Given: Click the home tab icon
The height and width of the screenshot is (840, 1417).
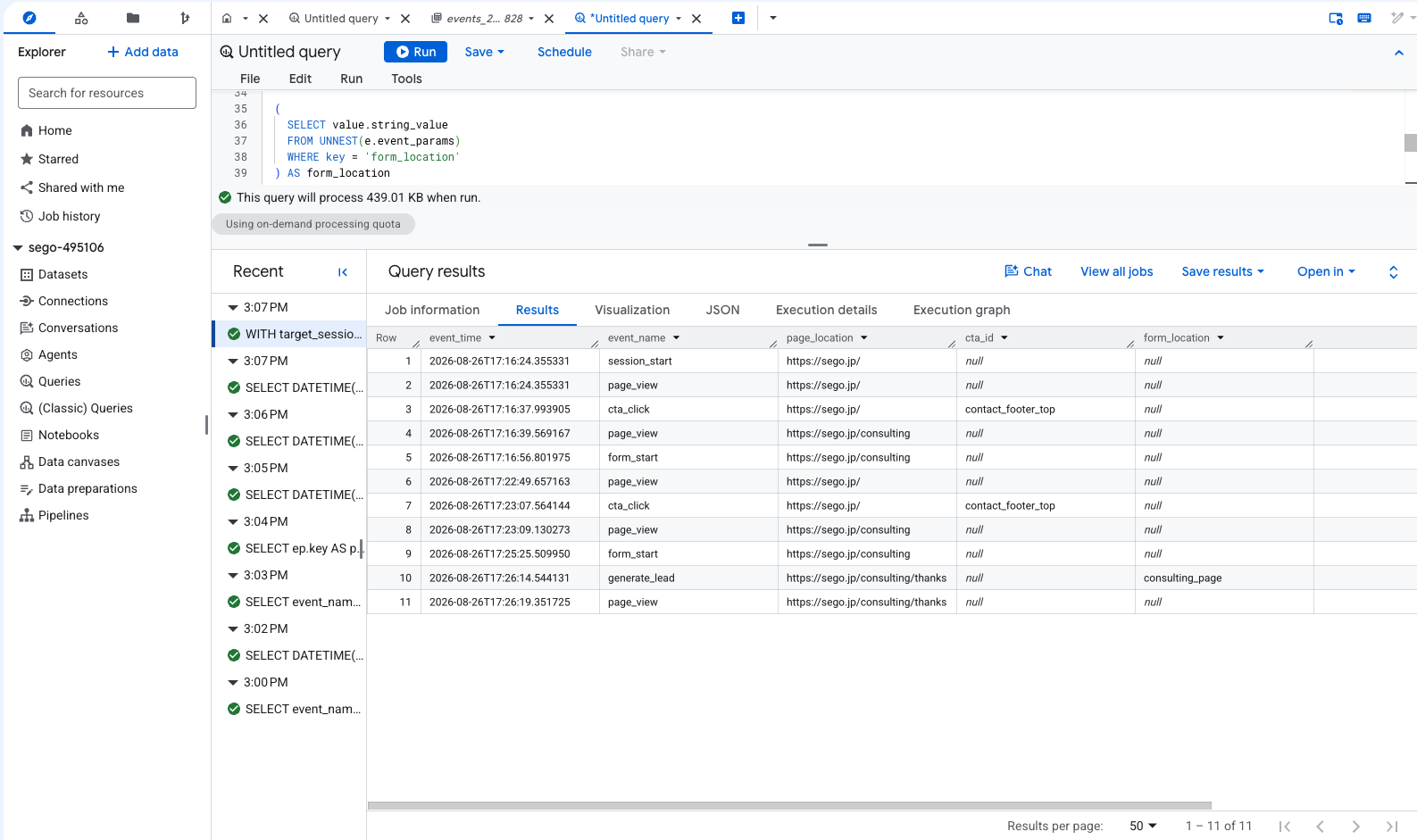Looking at the screenshot, I should tap(227, 18).
